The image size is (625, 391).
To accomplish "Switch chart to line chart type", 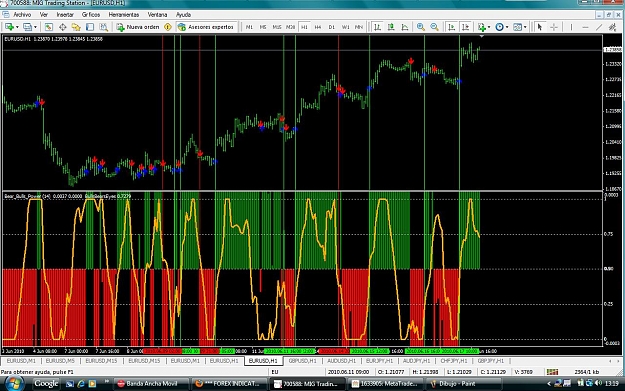I will point(405,27).
